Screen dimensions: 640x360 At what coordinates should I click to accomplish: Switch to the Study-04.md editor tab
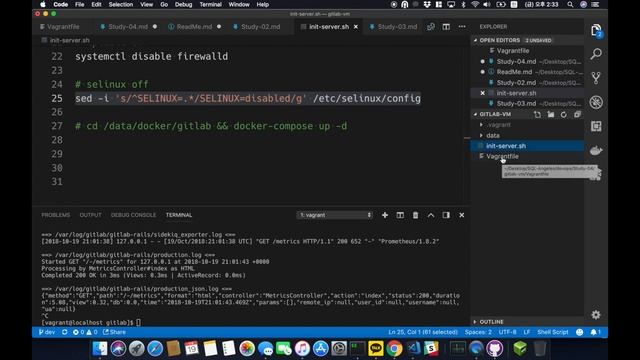tap(128, 27)
